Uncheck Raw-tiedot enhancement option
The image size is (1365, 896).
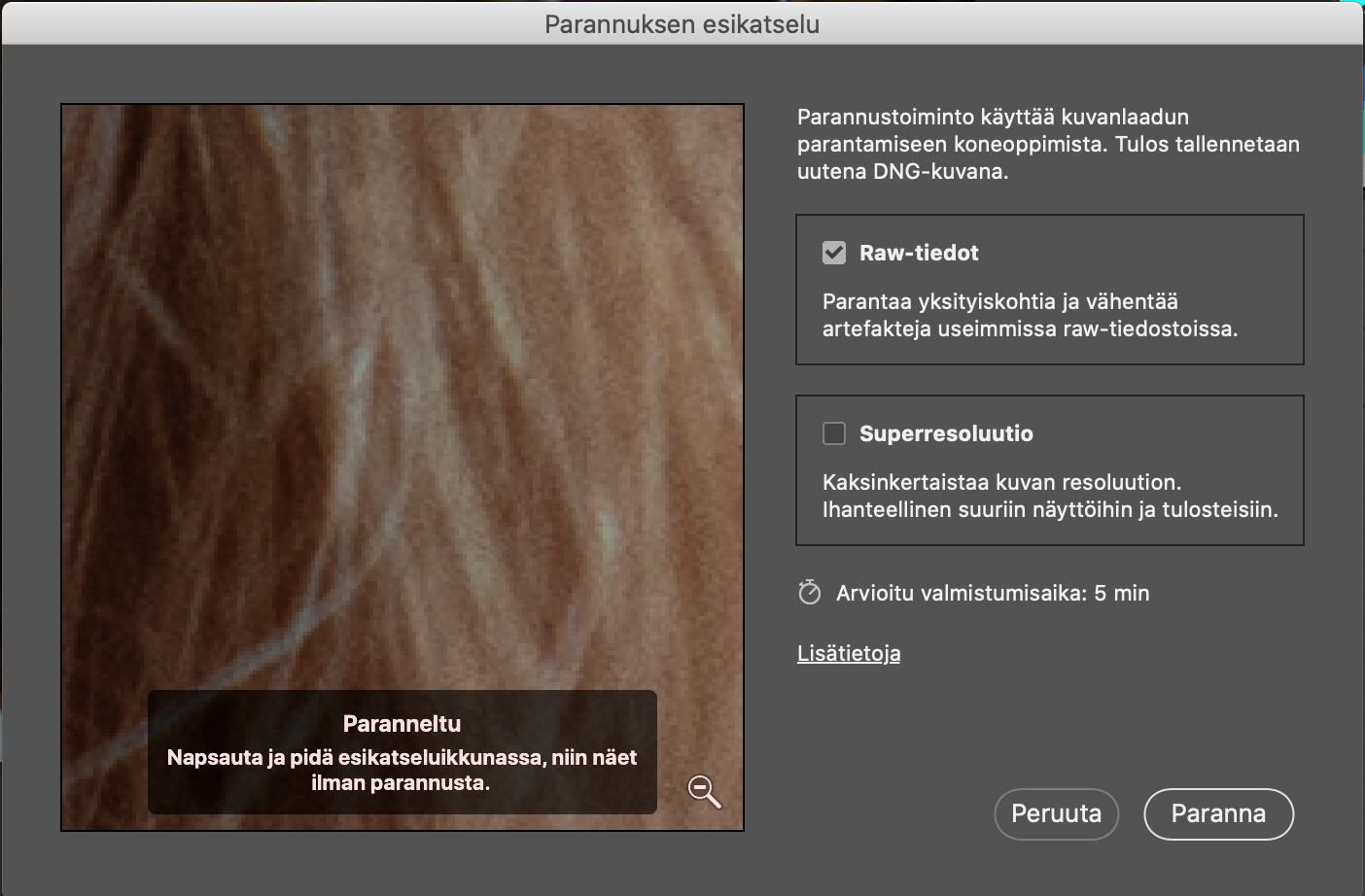click(833, 252)
